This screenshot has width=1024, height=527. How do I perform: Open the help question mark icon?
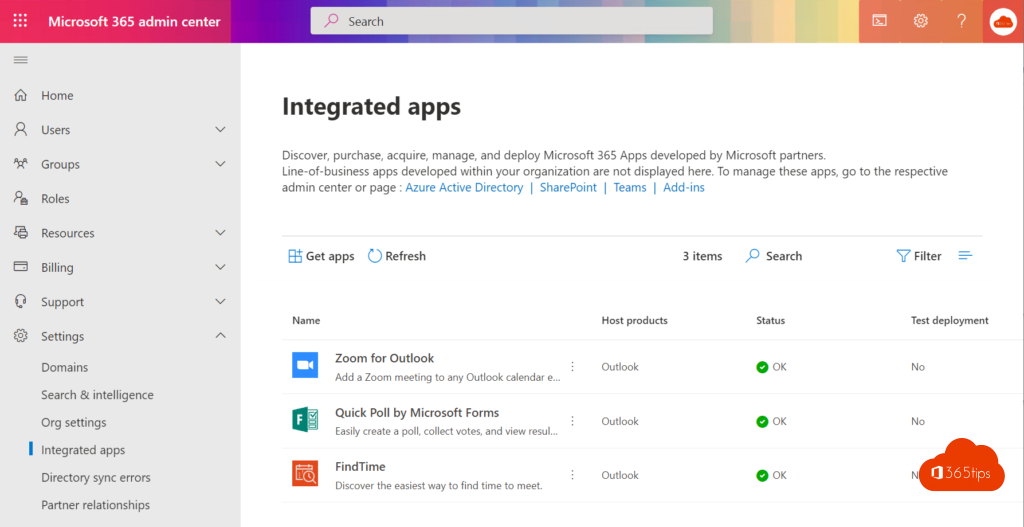click(x=961, y=21)
